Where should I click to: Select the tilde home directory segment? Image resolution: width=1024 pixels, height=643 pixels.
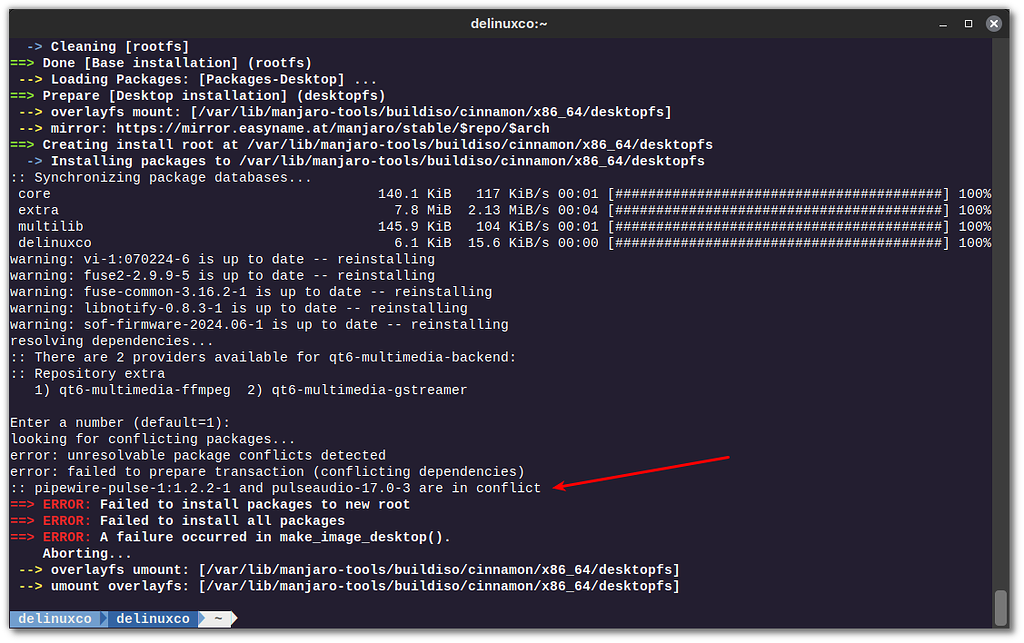[x=216, y=618]
